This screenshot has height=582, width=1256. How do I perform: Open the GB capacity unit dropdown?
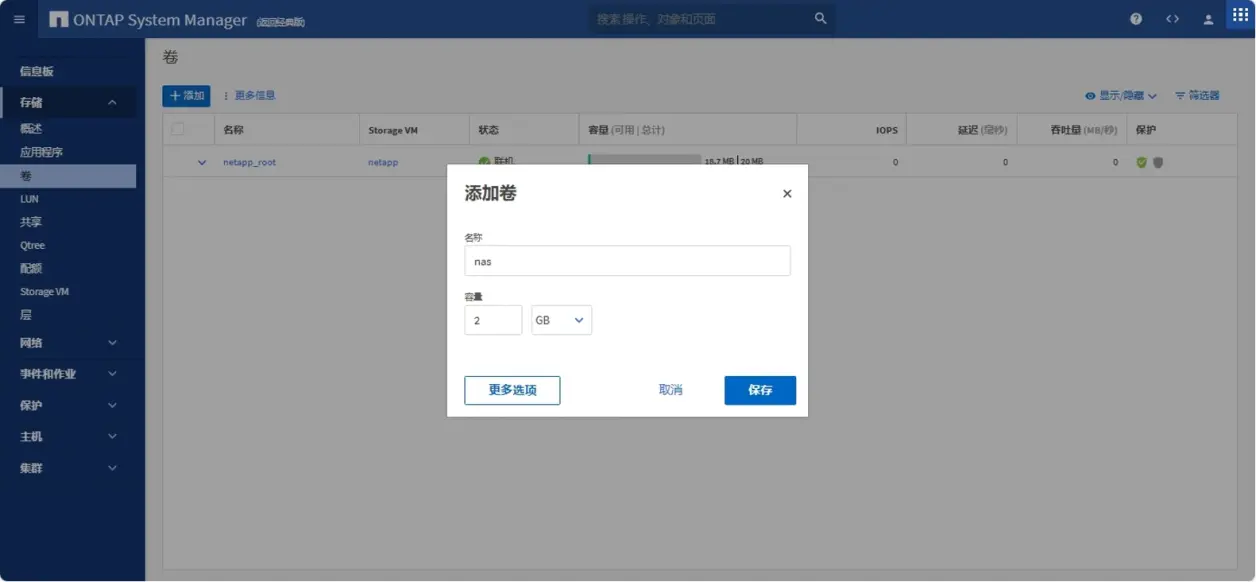pyautogui.click(x=562, y=320)
